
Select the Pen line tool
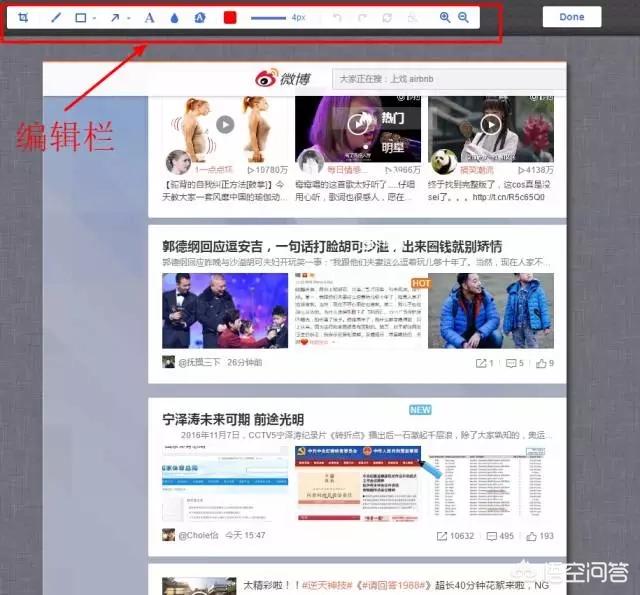click(x=56, y=17)
